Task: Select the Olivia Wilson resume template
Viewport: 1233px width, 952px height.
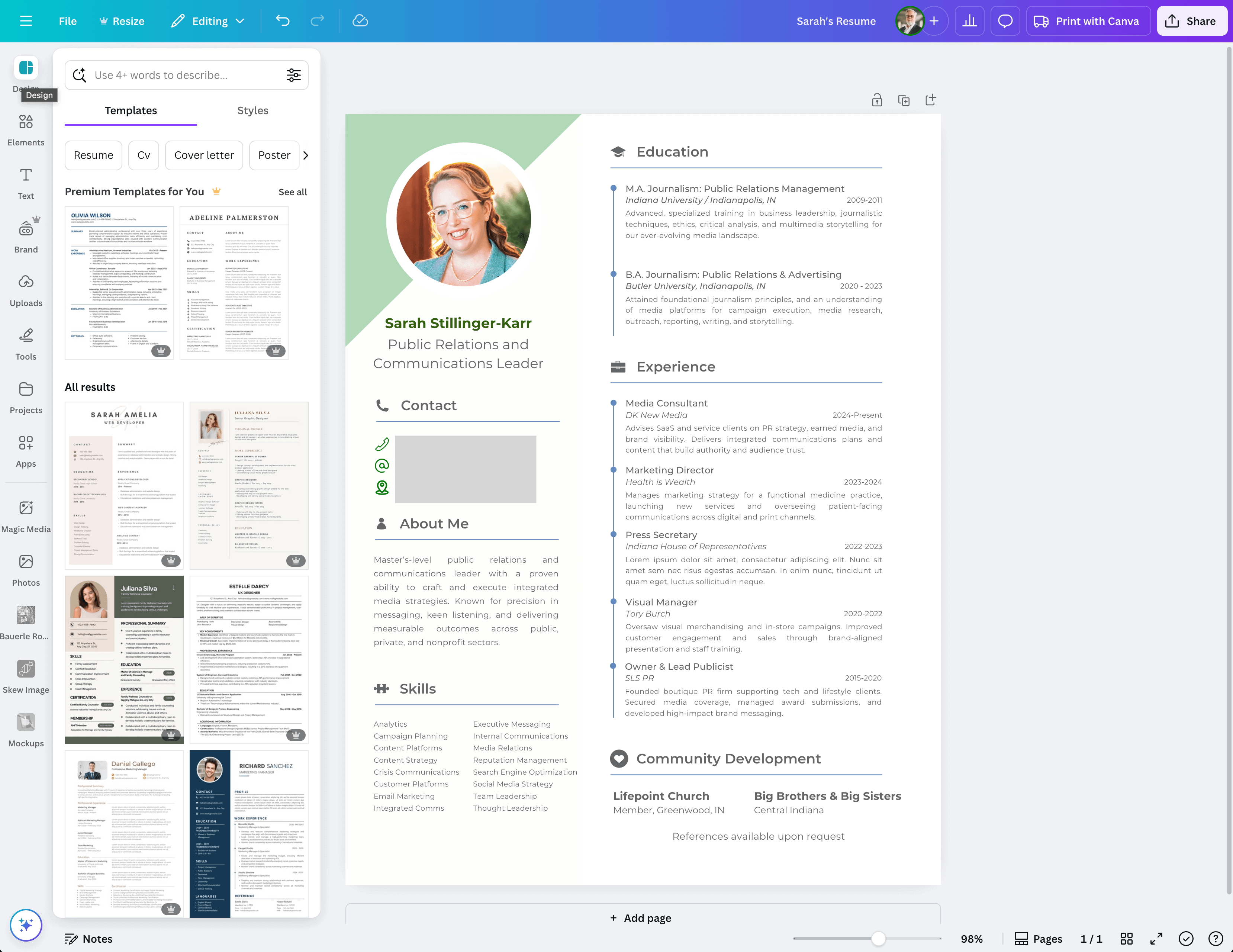Action: click(x=119, y=282)
